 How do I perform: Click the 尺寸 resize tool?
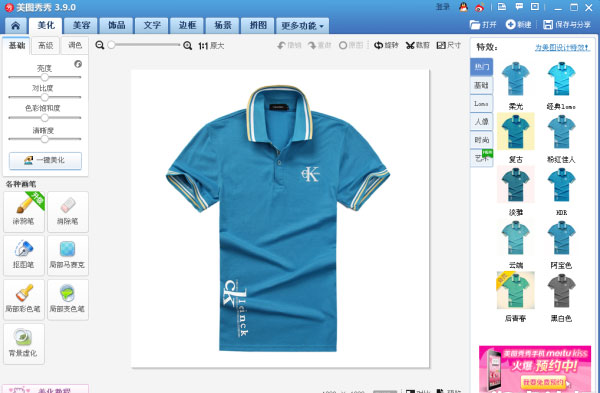tap(449, 45)
